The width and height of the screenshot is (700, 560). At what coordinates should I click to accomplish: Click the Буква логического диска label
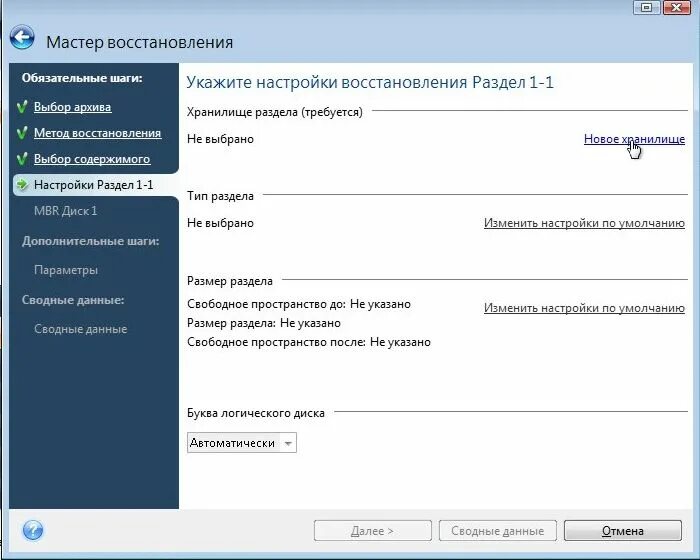click(256, 413)
